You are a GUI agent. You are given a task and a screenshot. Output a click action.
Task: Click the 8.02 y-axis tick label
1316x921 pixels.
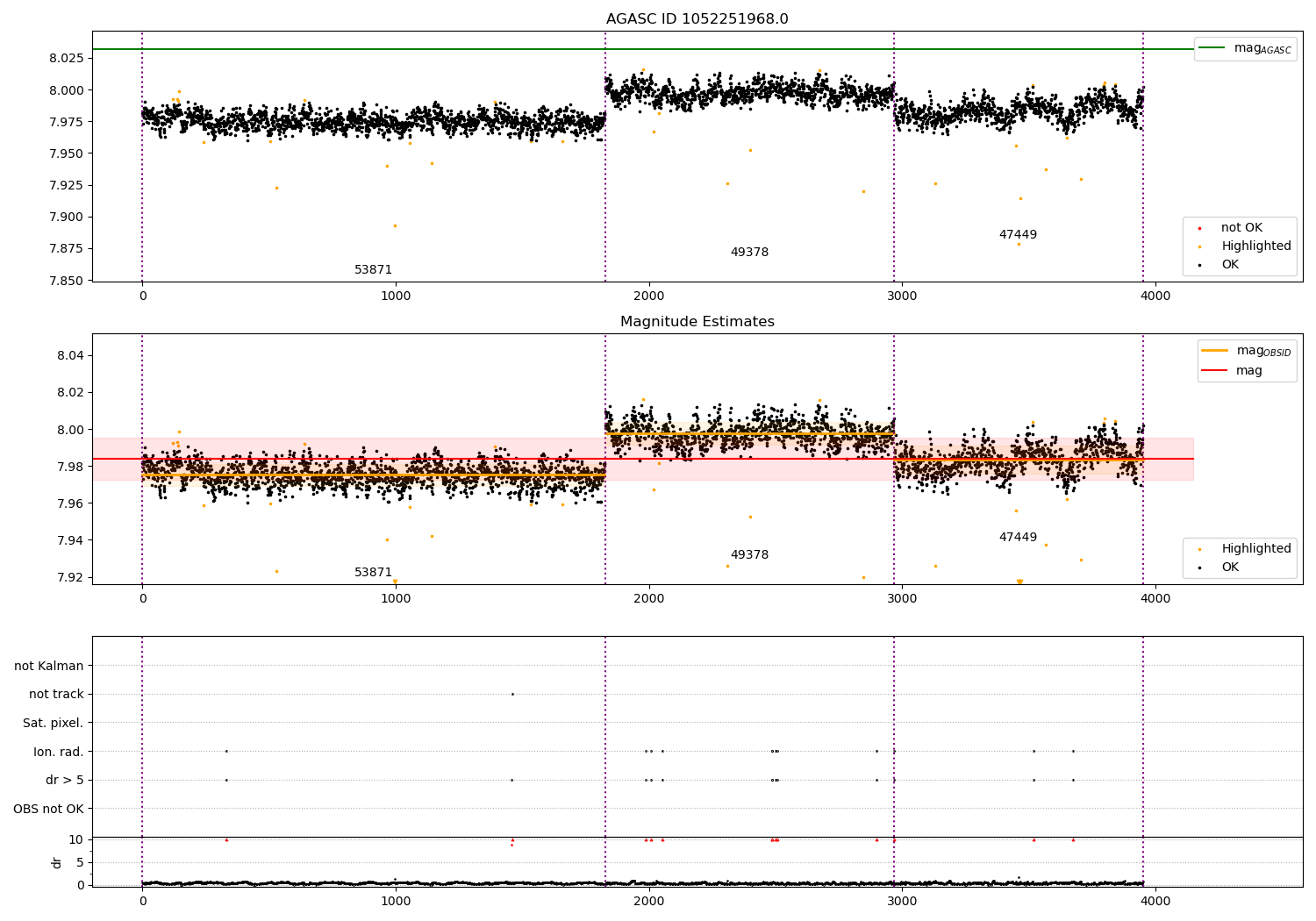[x=71, y=392]
